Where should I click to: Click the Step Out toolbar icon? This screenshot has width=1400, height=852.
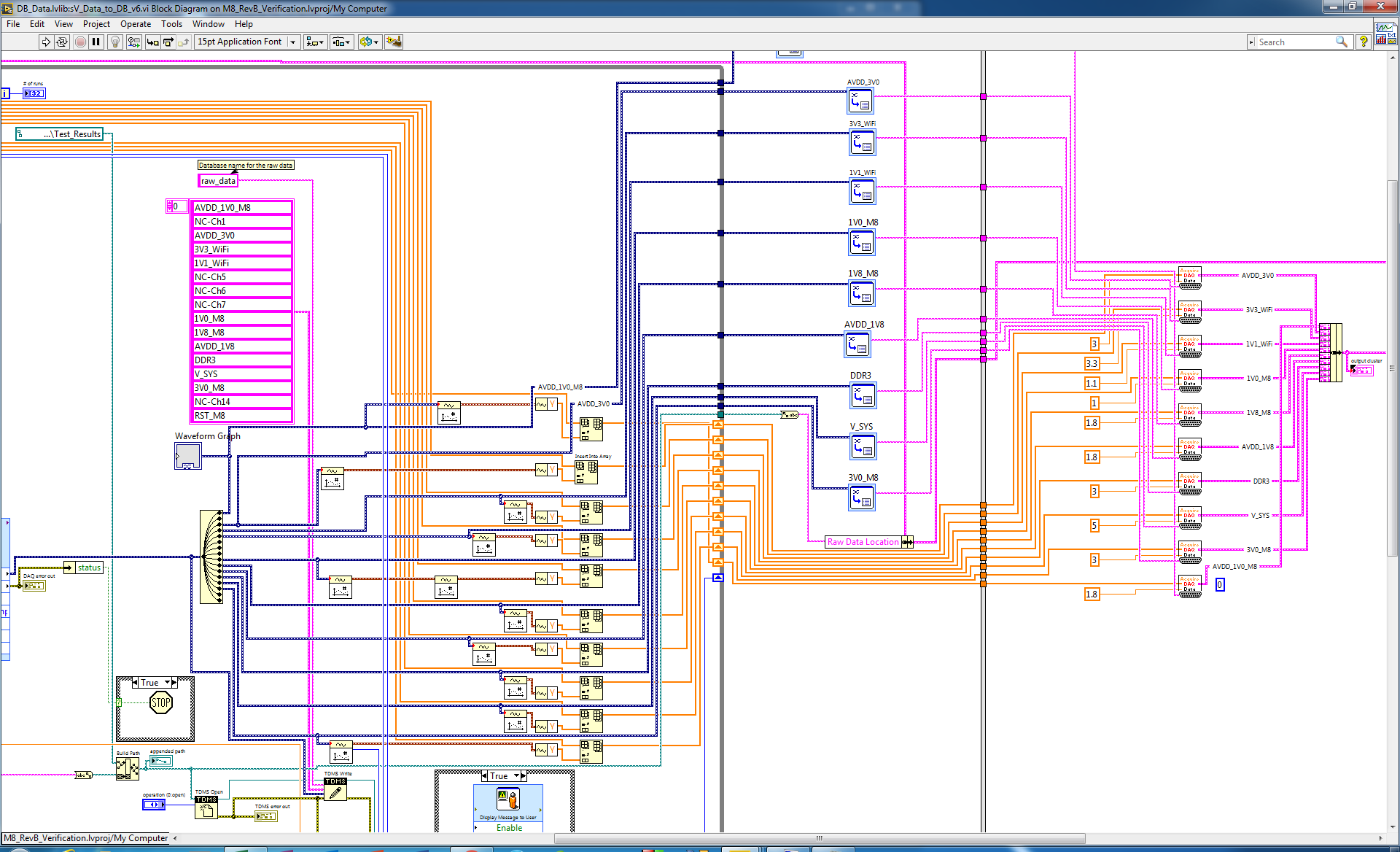click(183, 42)
